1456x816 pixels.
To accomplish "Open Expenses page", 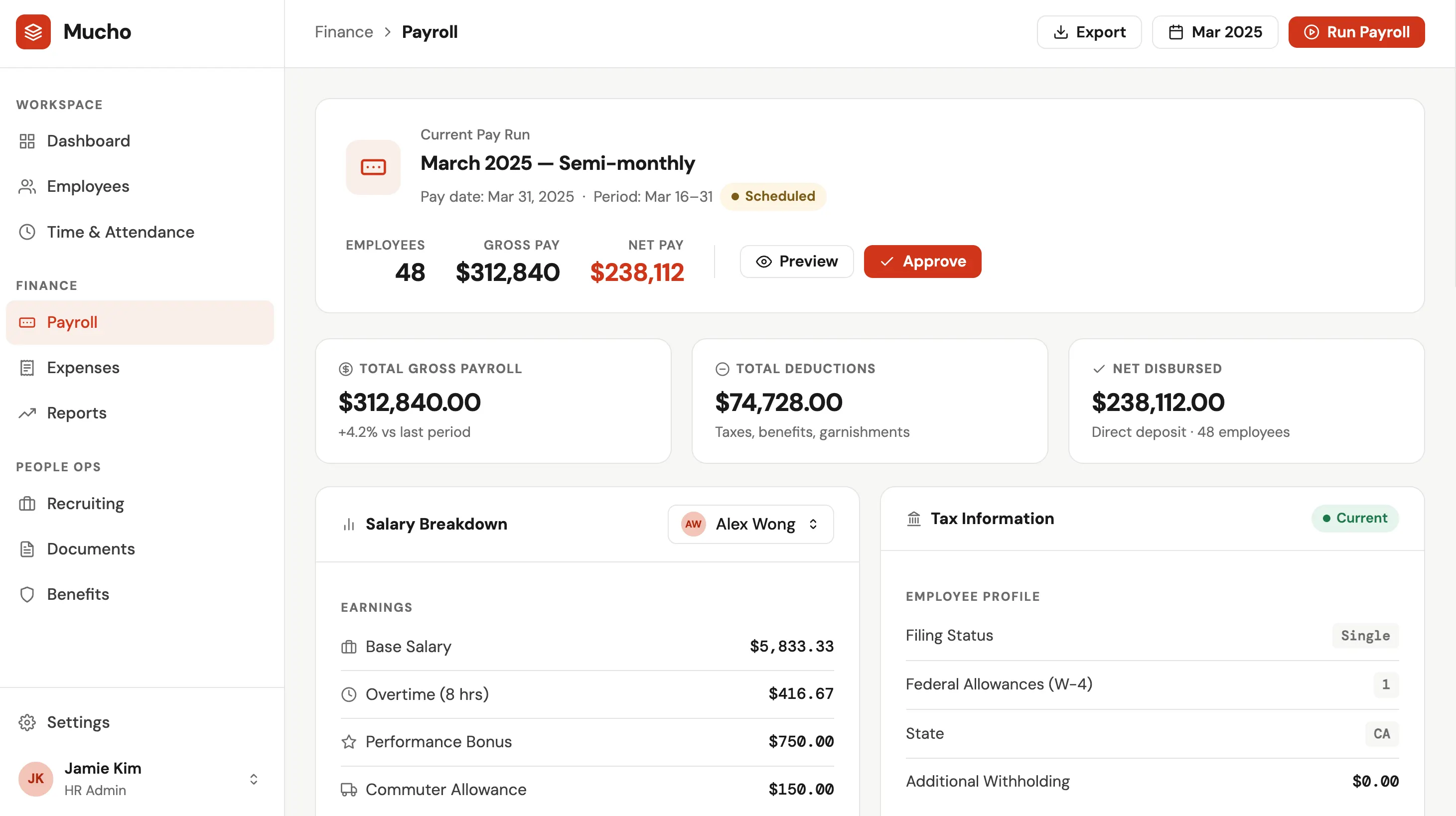I will (140, 368).
